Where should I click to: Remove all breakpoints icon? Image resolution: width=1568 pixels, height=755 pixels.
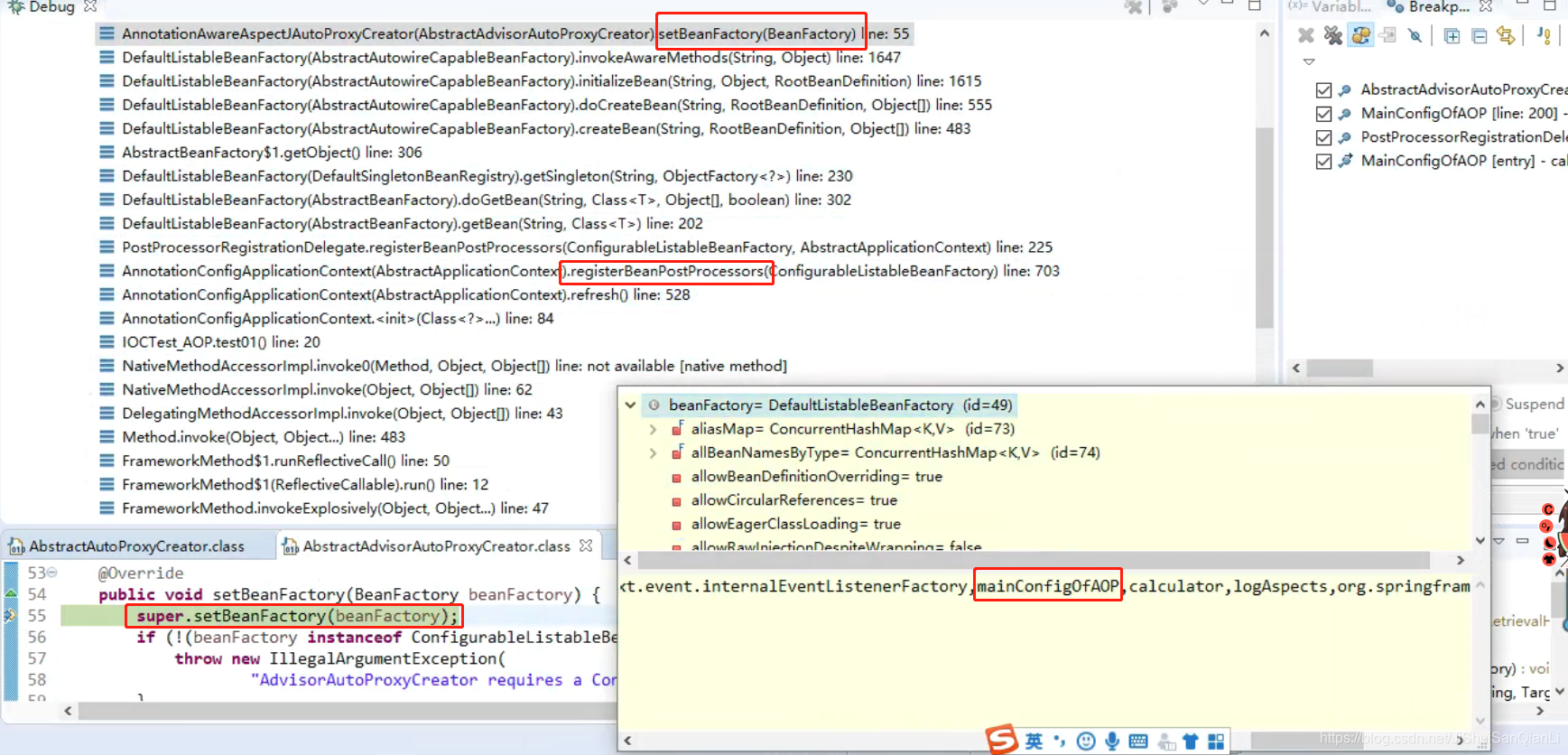click(x=1333, y=35)
